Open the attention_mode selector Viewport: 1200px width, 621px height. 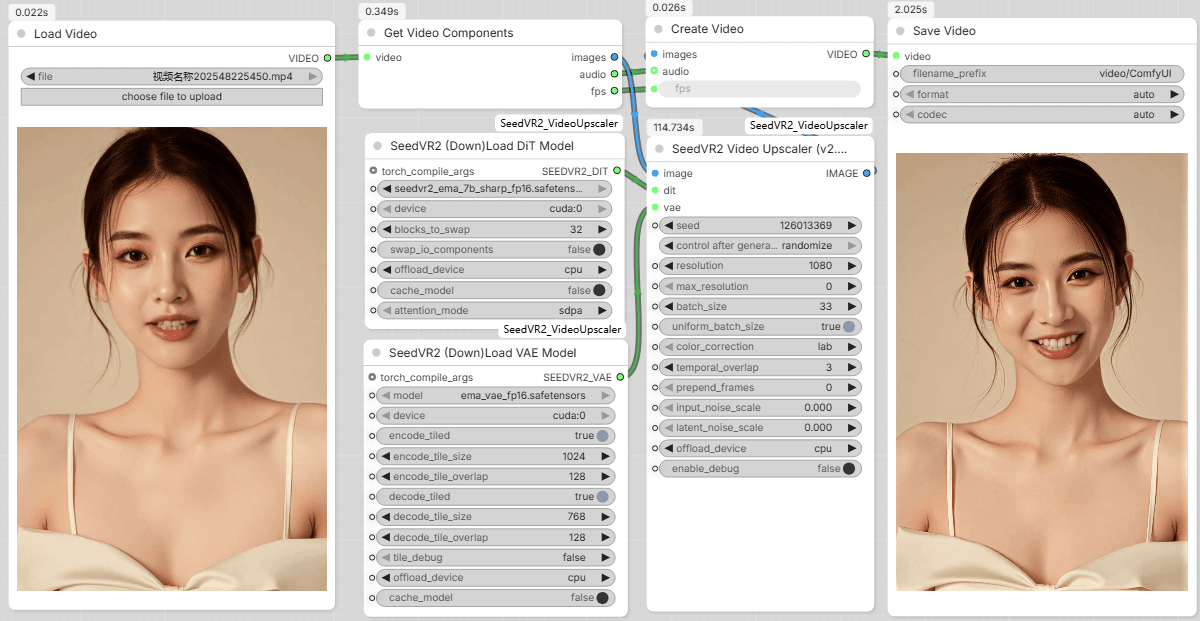494,311
